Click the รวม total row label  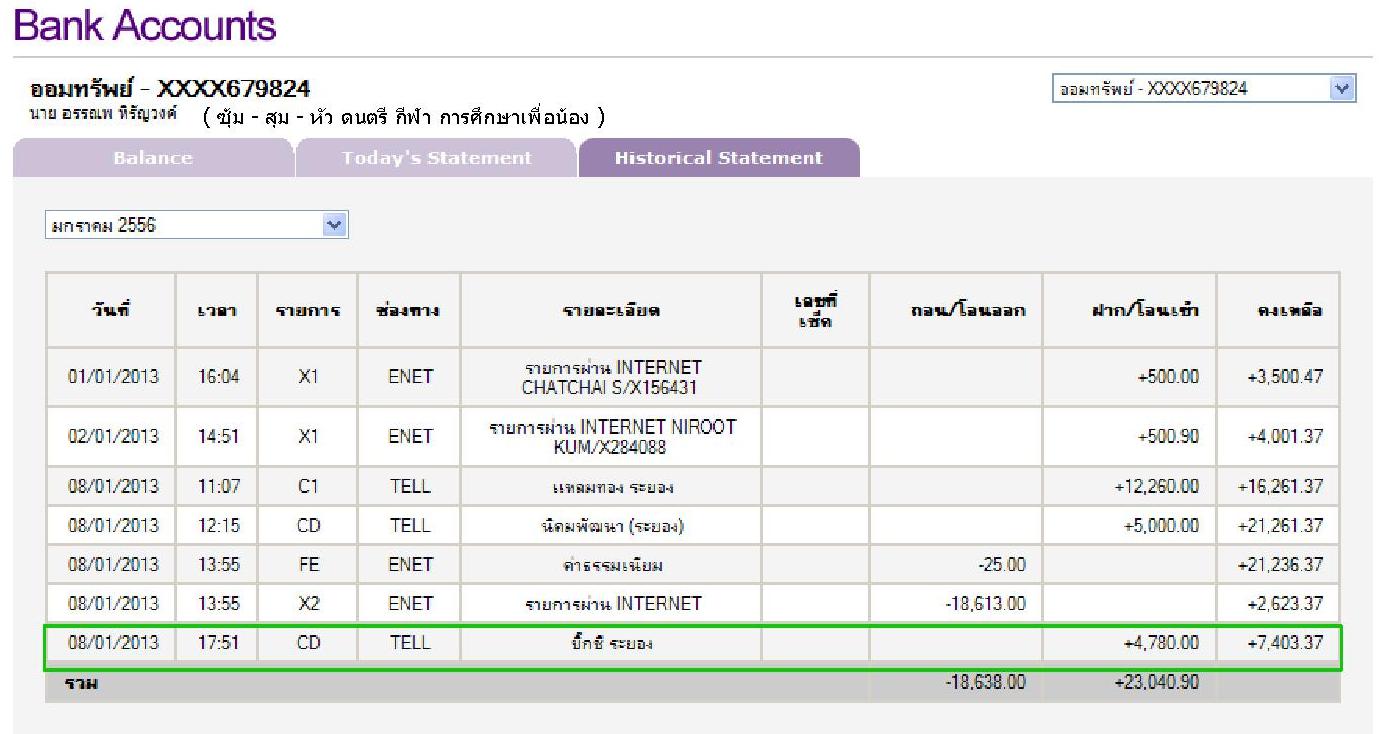tap(83, 685)
